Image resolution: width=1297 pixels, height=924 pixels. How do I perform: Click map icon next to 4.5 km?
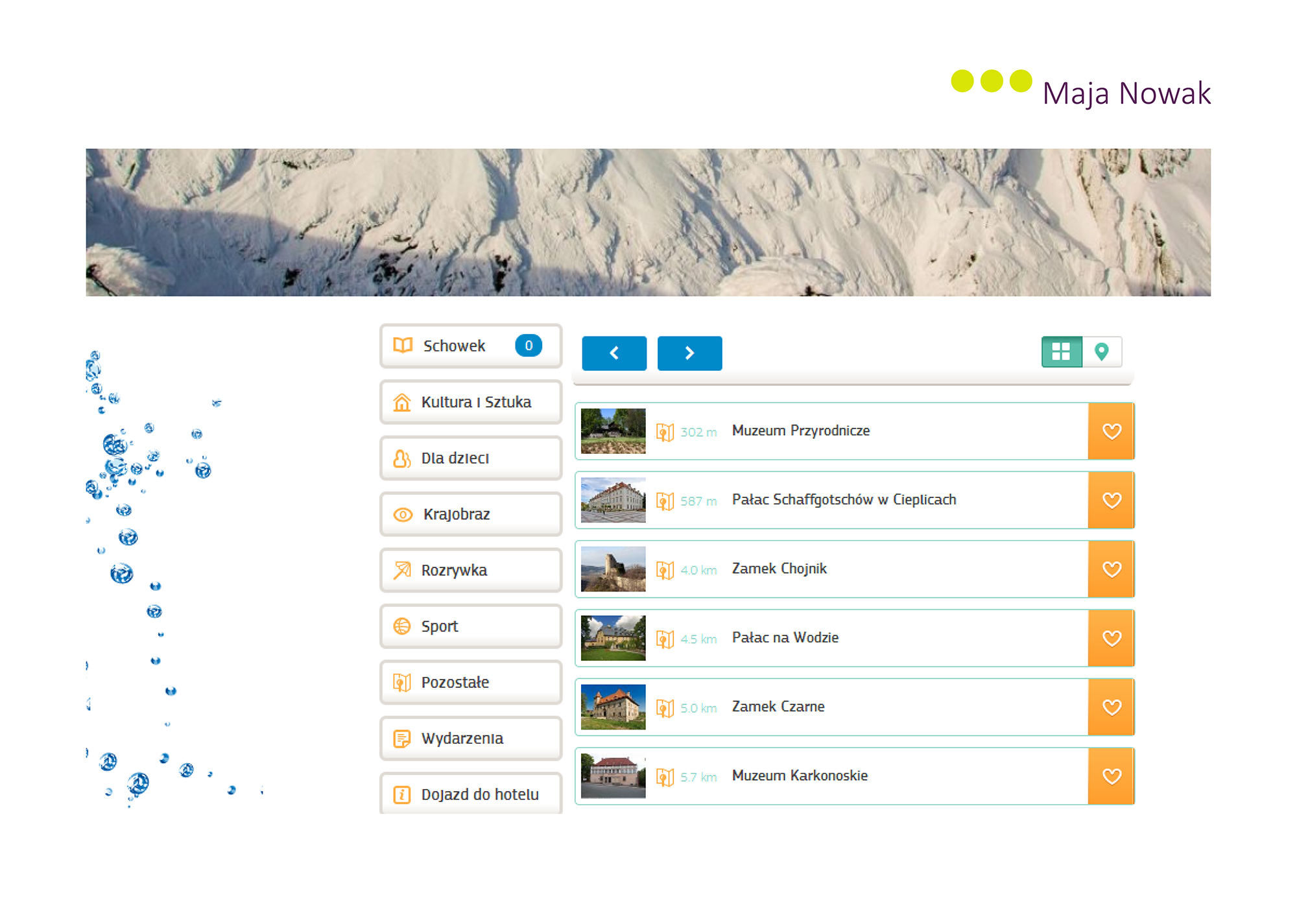665,639
